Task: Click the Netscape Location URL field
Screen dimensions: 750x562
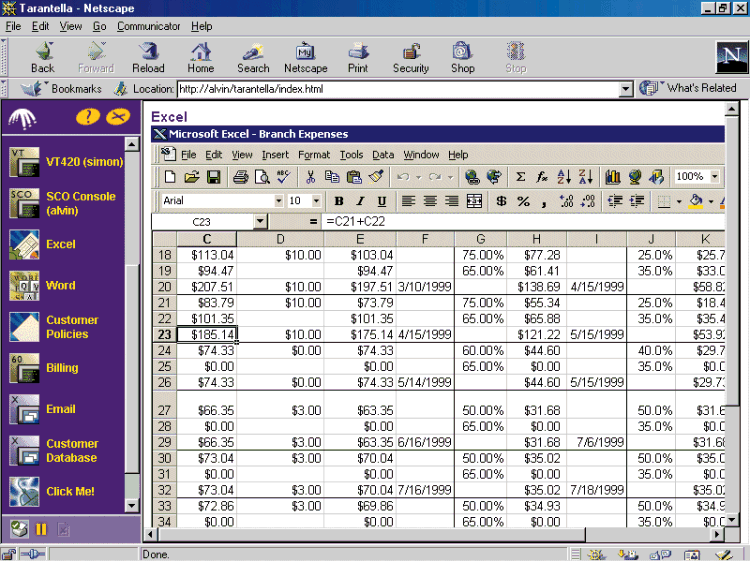Action: coord(399,89)
